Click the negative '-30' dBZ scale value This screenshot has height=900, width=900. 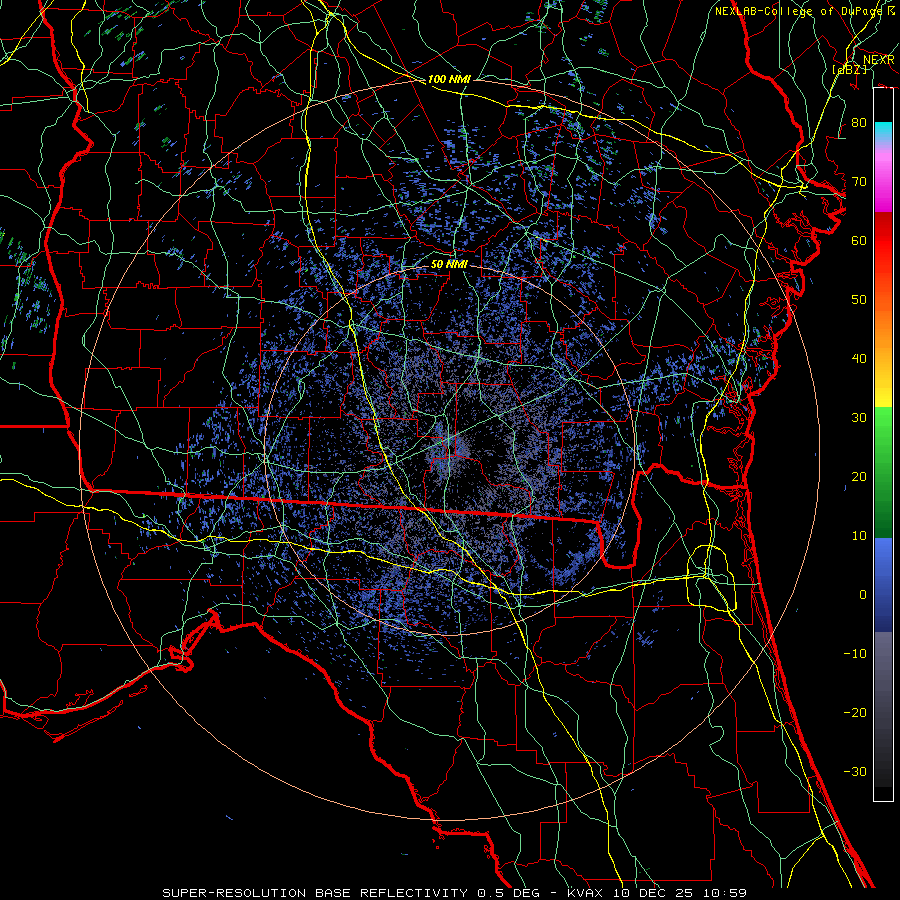pyautogui.click(x=855, y=771)
